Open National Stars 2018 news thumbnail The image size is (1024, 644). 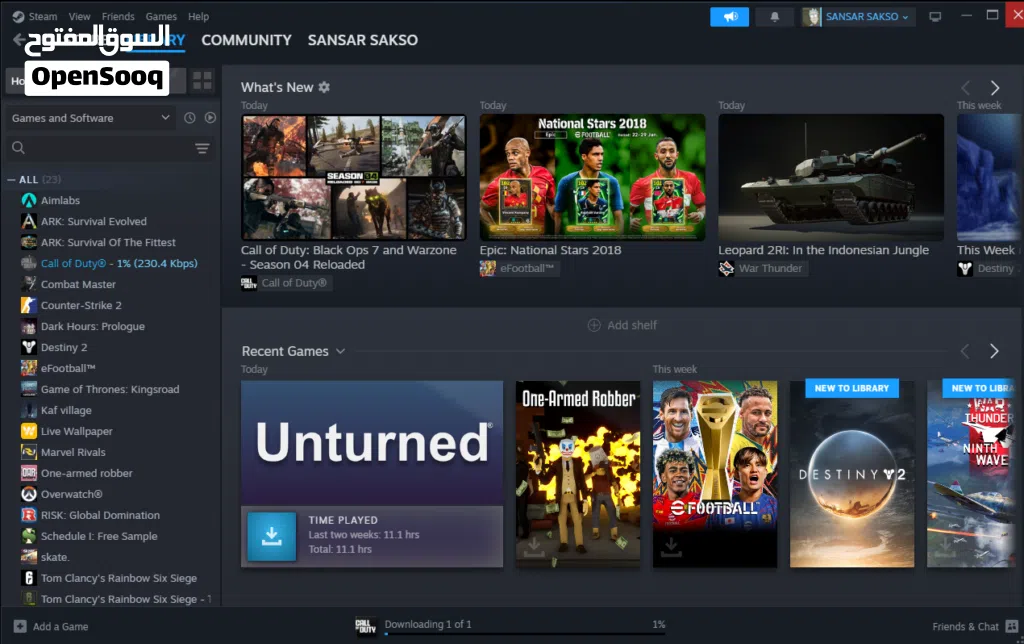pos(592,178)
